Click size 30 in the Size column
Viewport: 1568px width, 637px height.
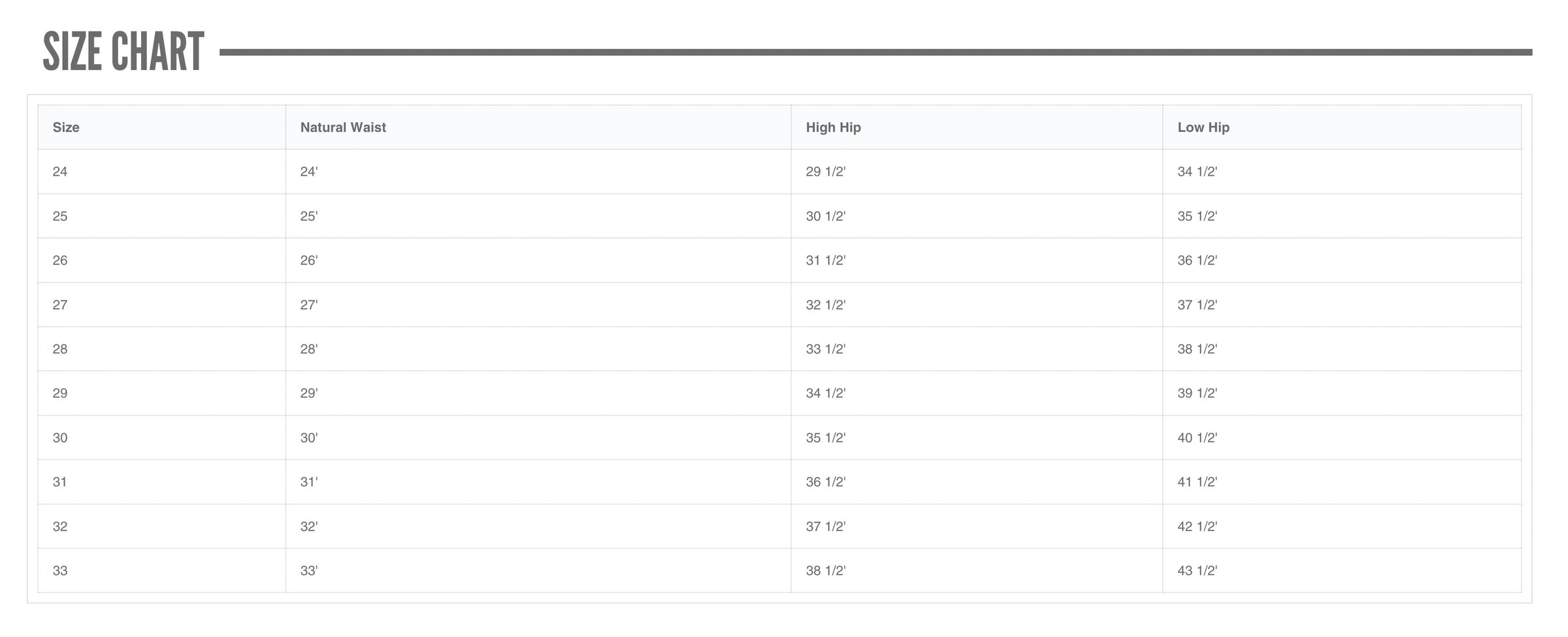coord(60,438)
